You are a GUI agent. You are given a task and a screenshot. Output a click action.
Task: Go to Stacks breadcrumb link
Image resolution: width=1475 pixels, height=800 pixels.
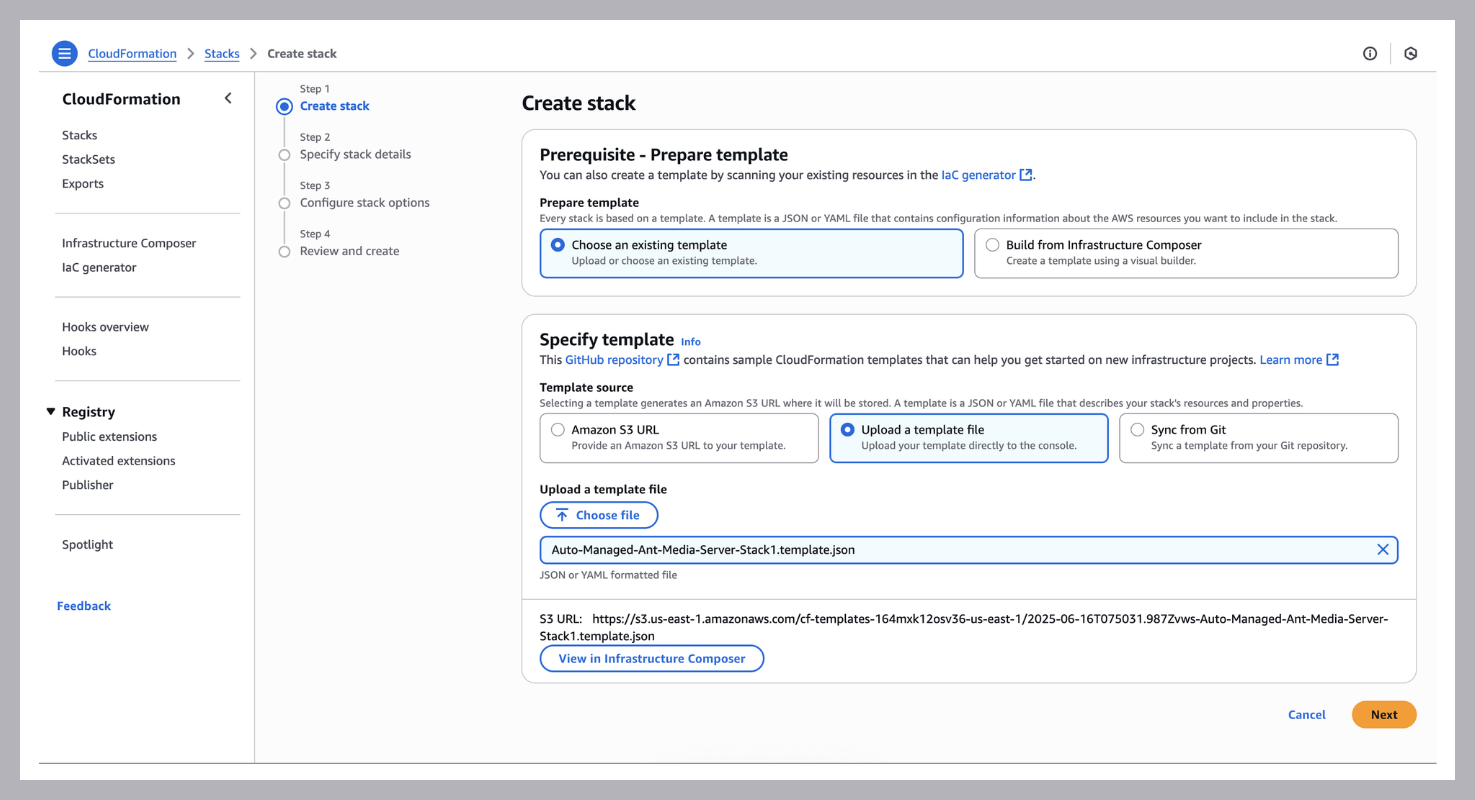(x=222, y=54)
